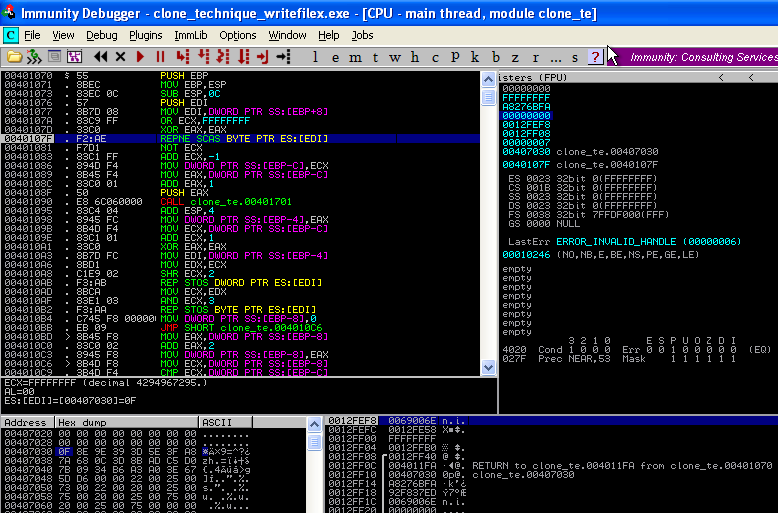This screenshot has width=778, height=513.
Task: Open the Jobs menu
Action: [x=362, y=35]
